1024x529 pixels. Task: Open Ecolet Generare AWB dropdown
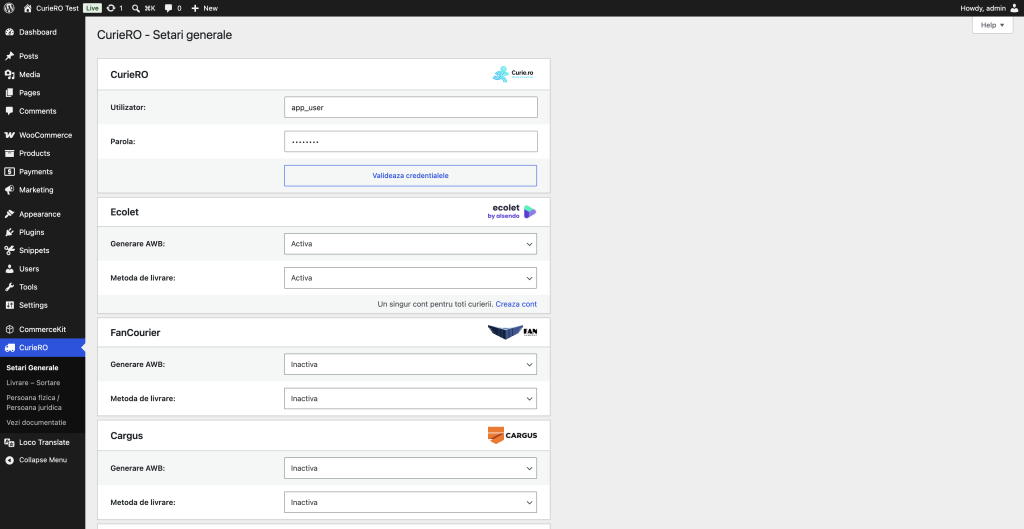(410, 244)
